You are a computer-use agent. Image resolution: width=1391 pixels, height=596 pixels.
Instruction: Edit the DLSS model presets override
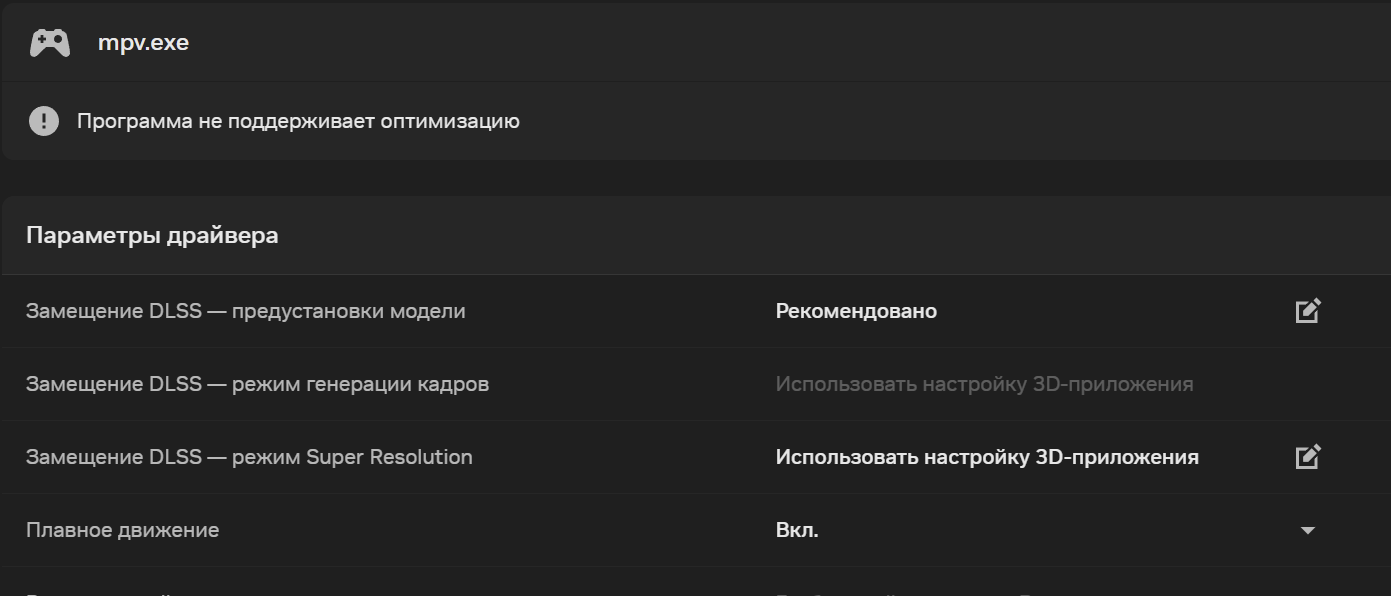pyautogui.click(x=1308, y=311)
